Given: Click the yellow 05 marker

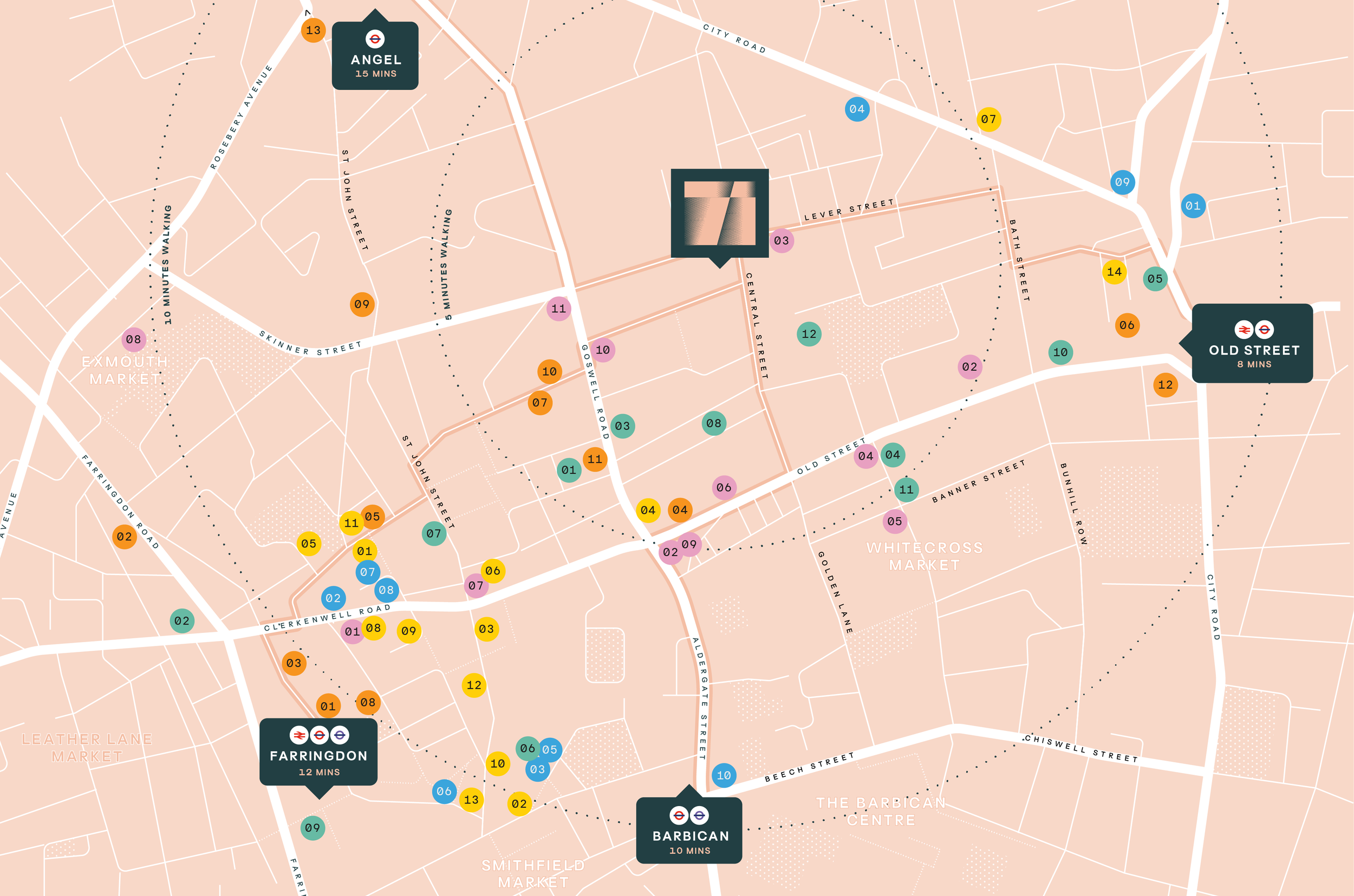Looking at the screenshot, I should click(309, 544).
